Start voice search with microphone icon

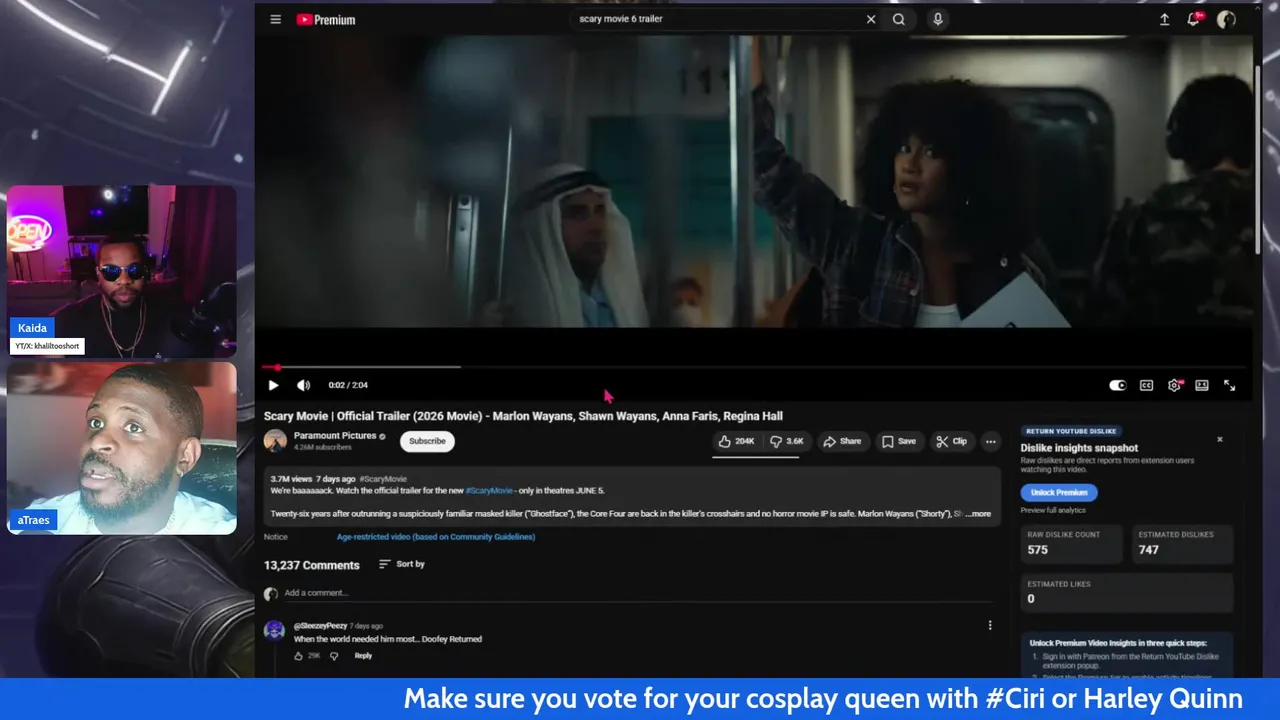tap(937, 19)
